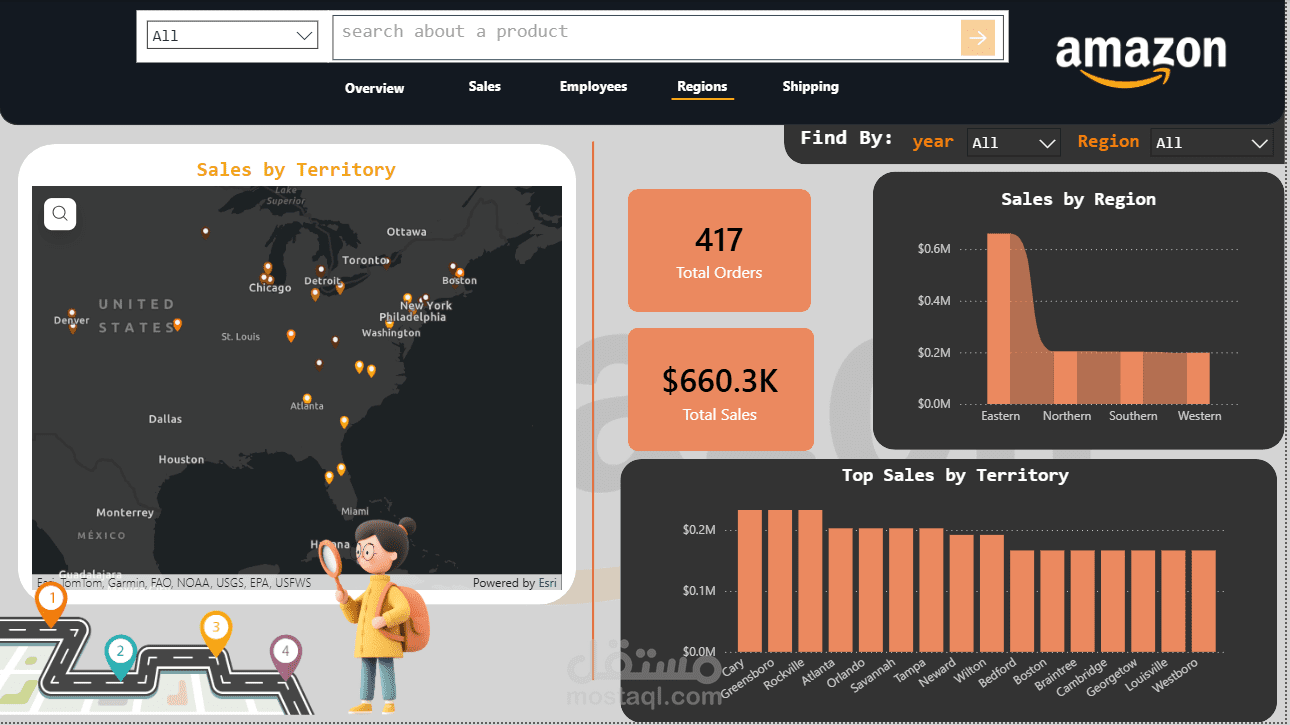Switch to the Overview tab
Screen dimensions: 1290x725
(374, 88)
